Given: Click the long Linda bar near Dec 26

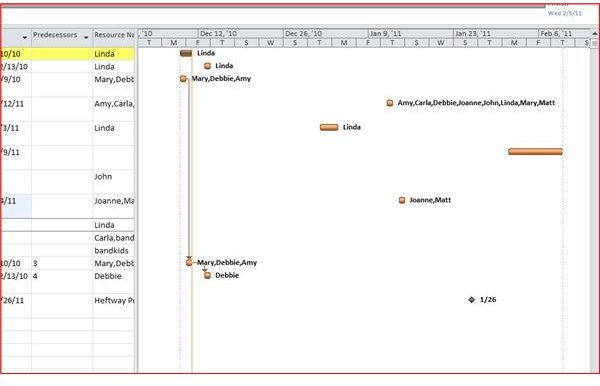Looking at the screenshot, I should click(329, 127).
